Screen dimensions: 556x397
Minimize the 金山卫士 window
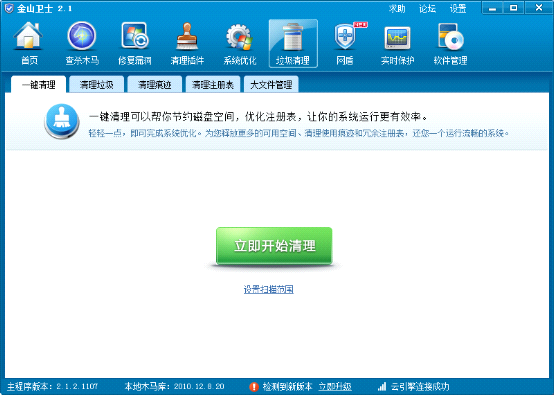coord(492,8)
